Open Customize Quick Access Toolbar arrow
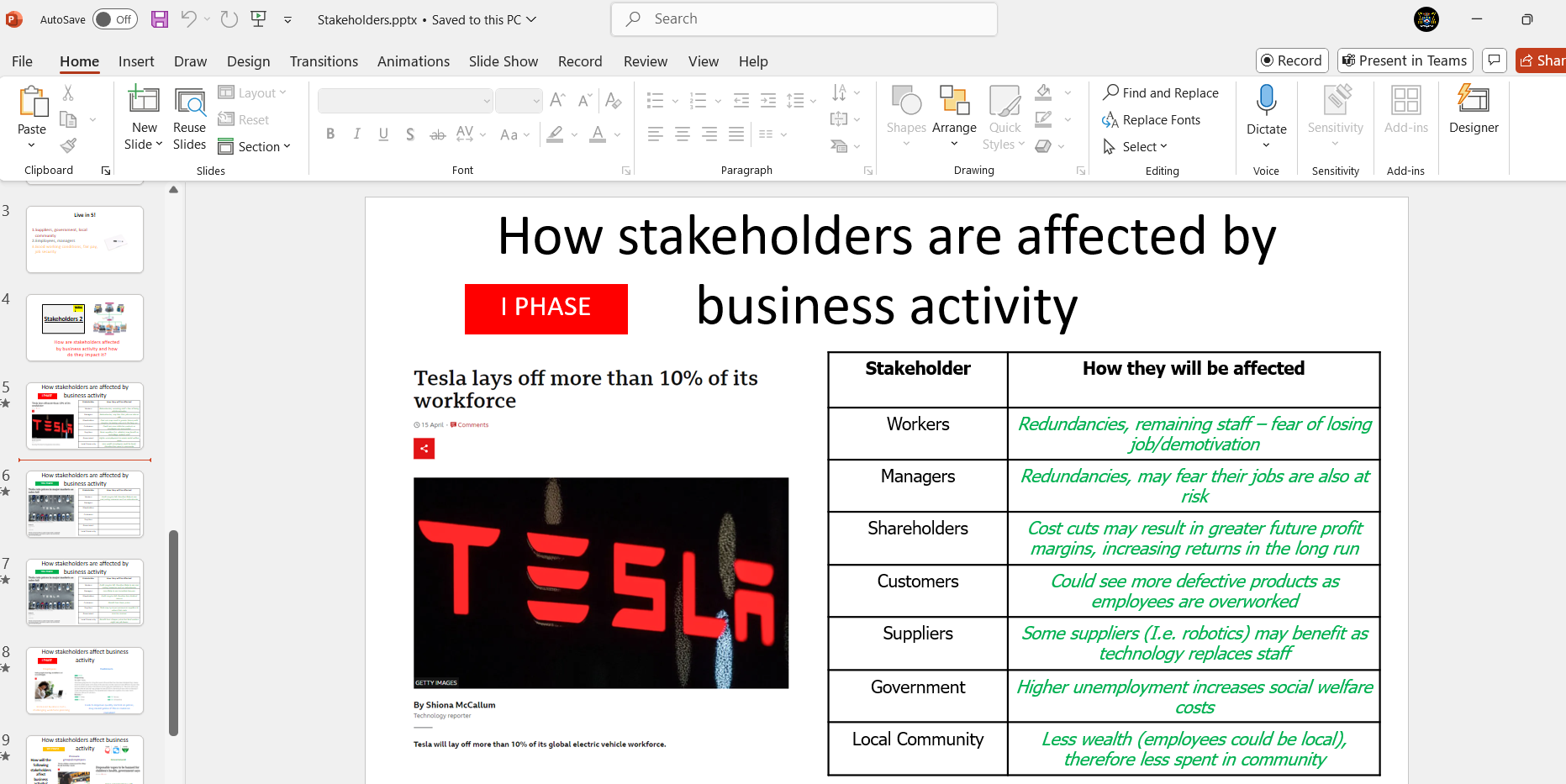1566x784 pixels. tap(287, 20)
